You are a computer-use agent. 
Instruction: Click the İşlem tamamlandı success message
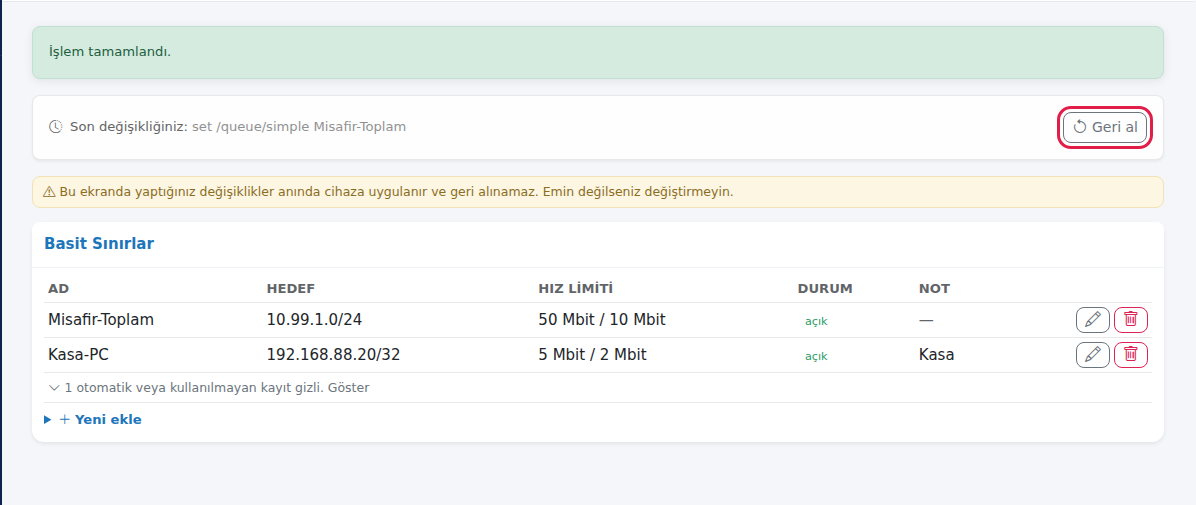click(110, 52)
